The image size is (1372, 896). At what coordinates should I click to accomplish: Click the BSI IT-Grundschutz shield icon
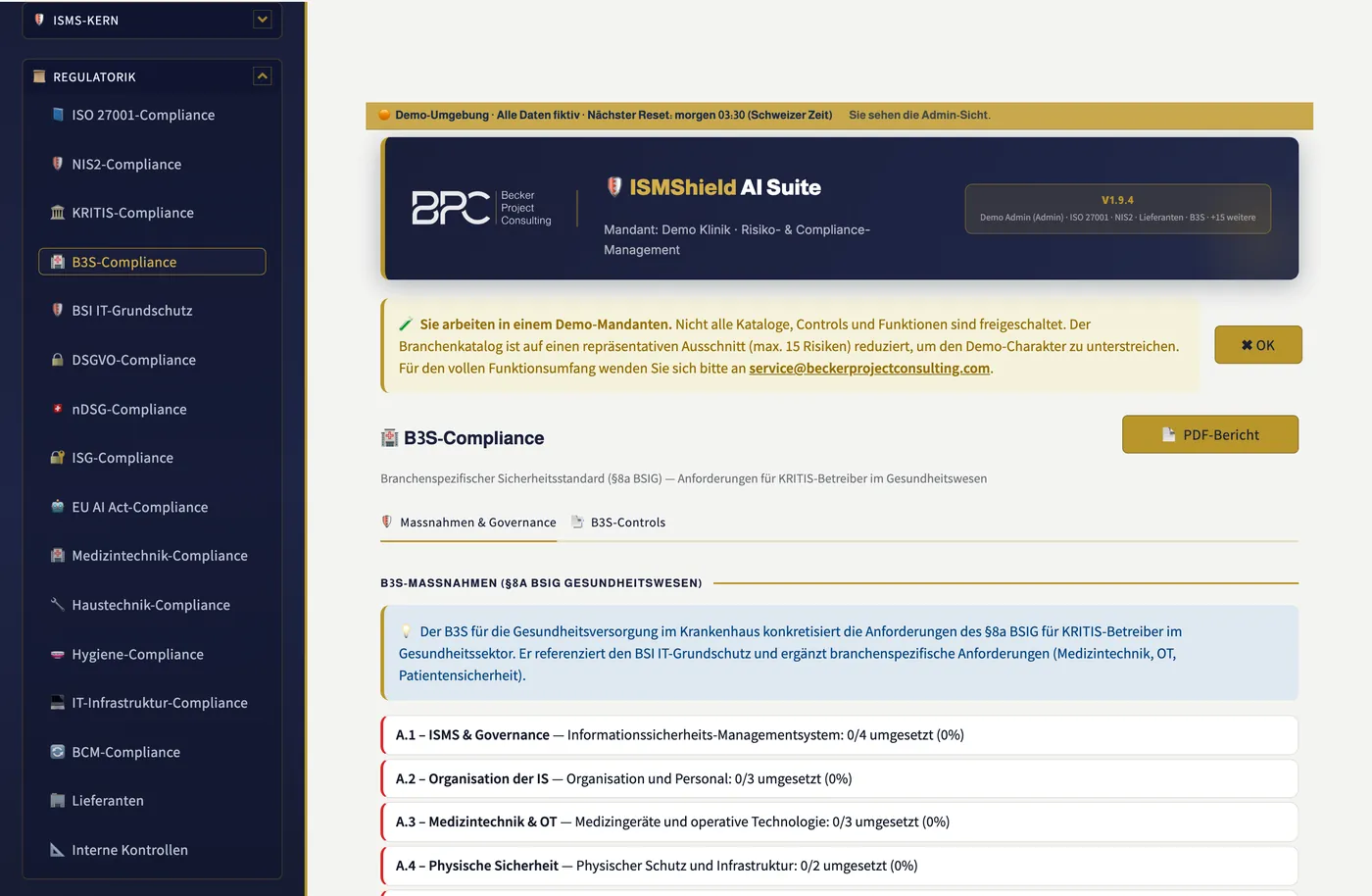tap(58, 311)
